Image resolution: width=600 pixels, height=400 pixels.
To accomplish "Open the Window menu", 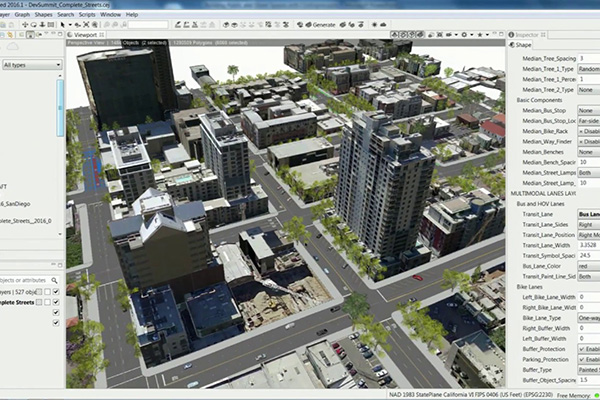I will coord(110,15).
